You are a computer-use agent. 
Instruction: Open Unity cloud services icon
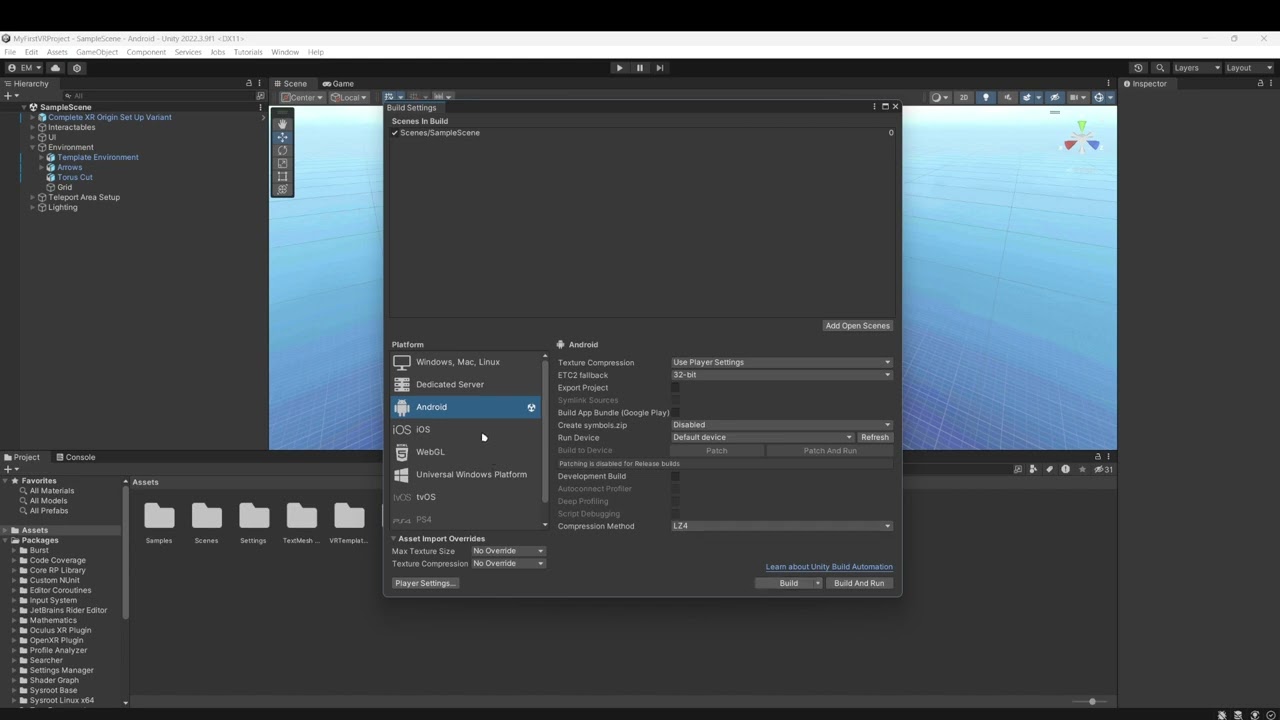pos(55,68)
